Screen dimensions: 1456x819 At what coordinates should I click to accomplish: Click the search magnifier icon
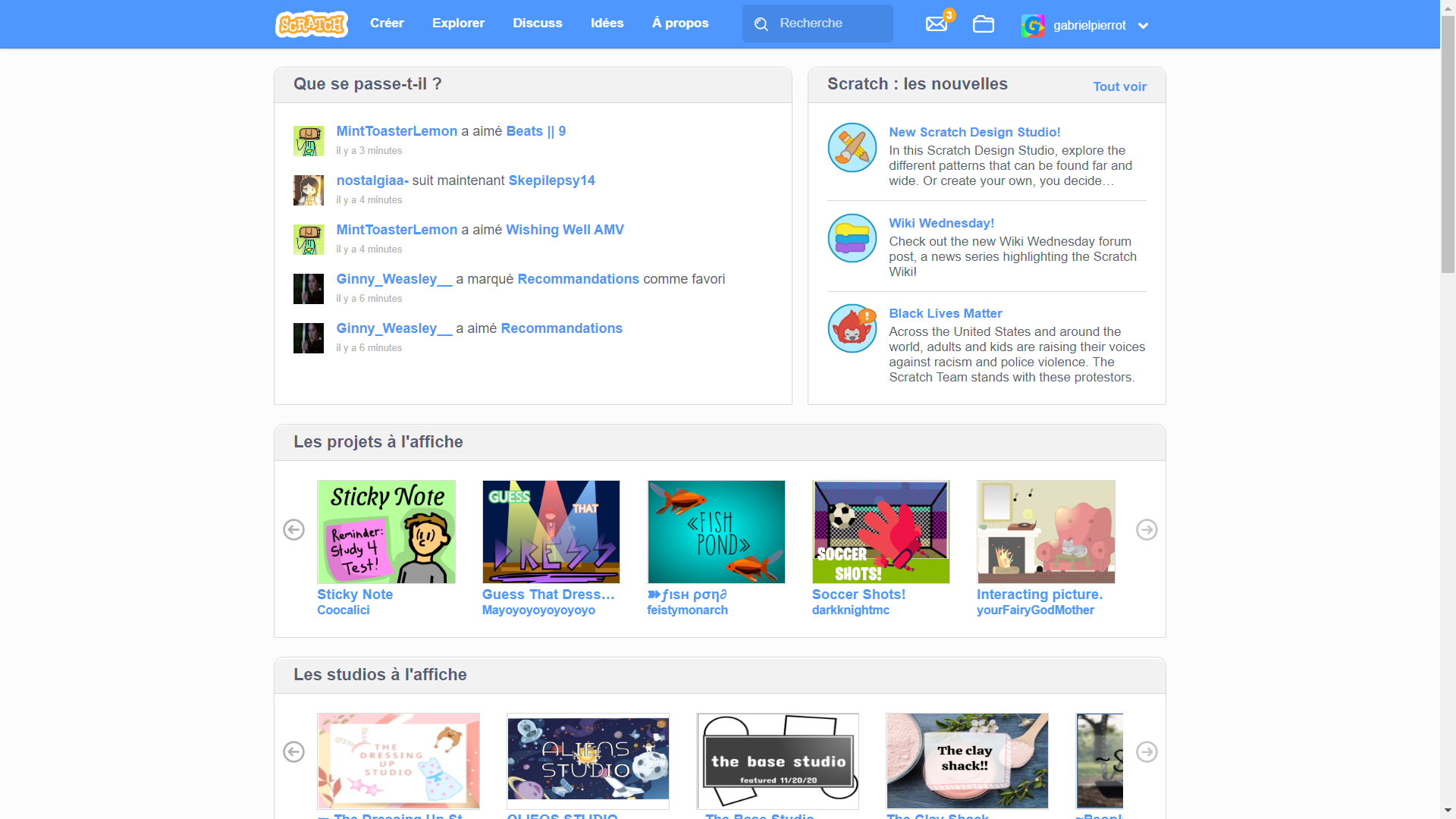(x=761, y=24)
